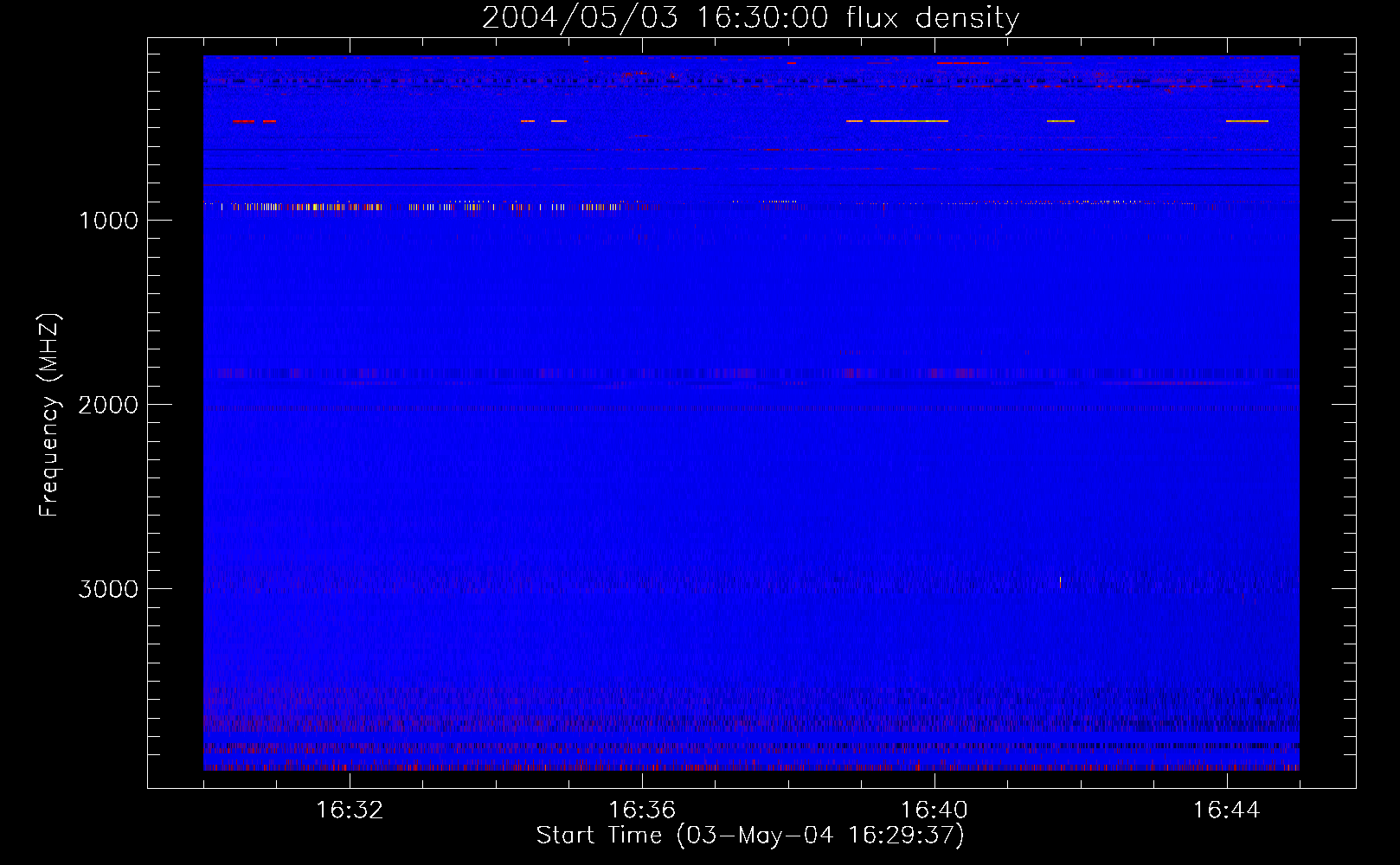Click the 16:36 time tick label

tap(642, 811)
